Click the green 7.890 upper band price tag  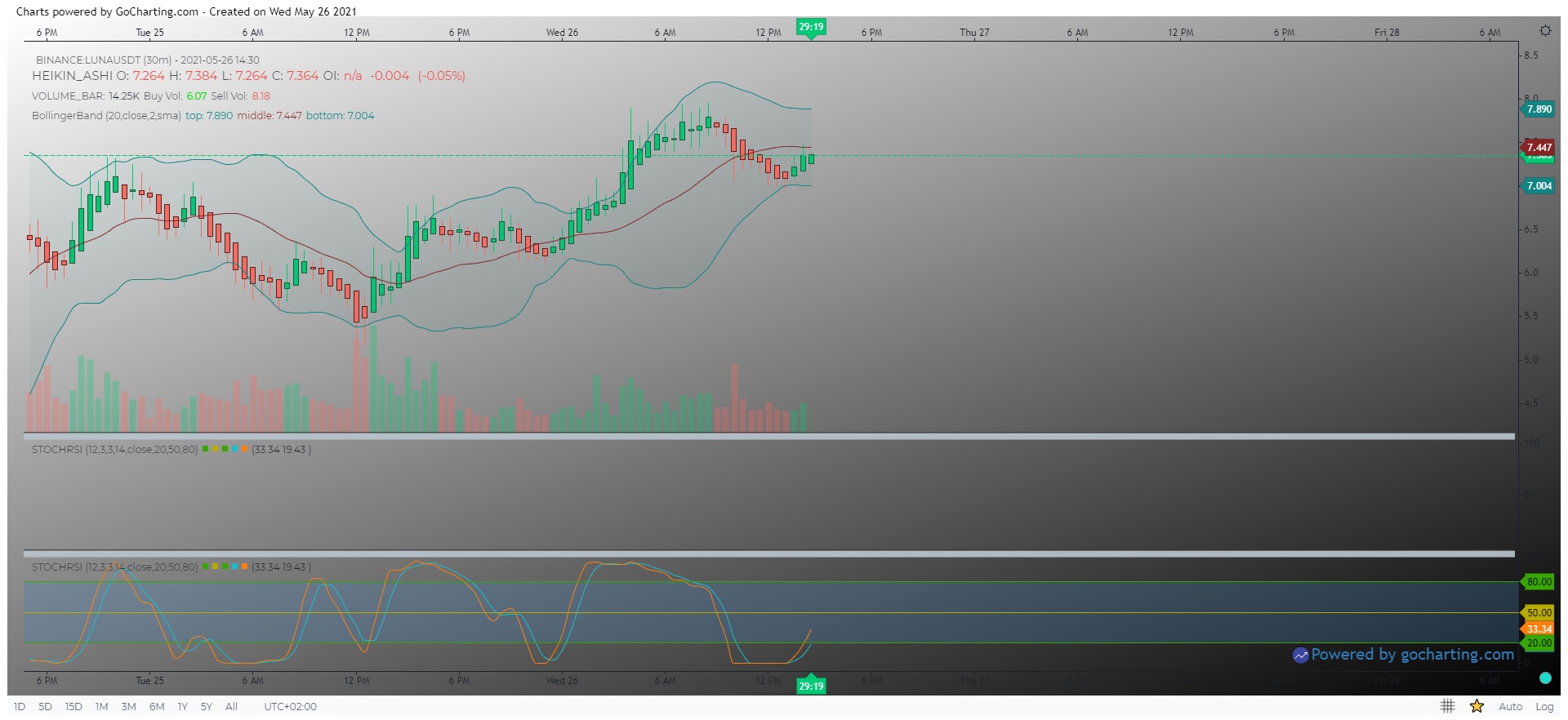tap(1539, 109)
